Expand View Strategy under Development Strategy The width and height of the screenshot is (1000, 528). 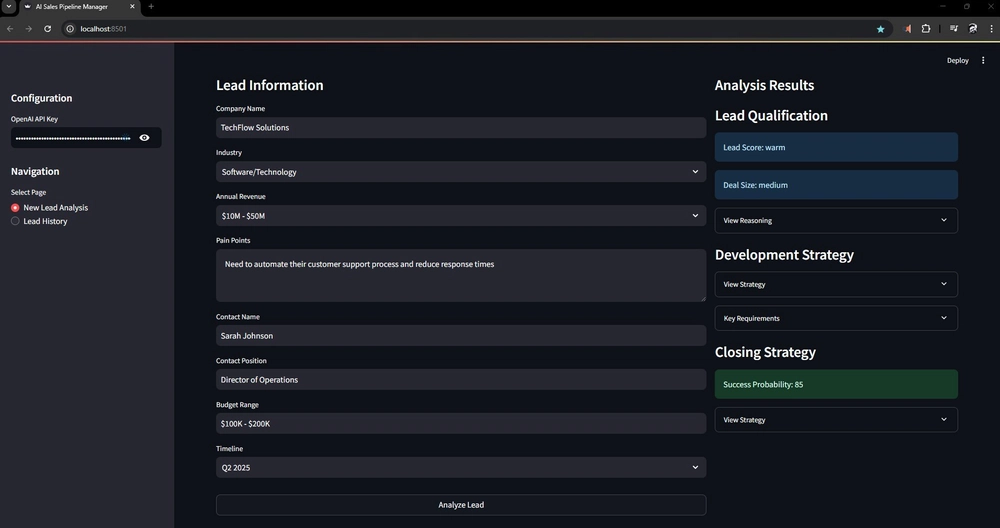point(836,284)
